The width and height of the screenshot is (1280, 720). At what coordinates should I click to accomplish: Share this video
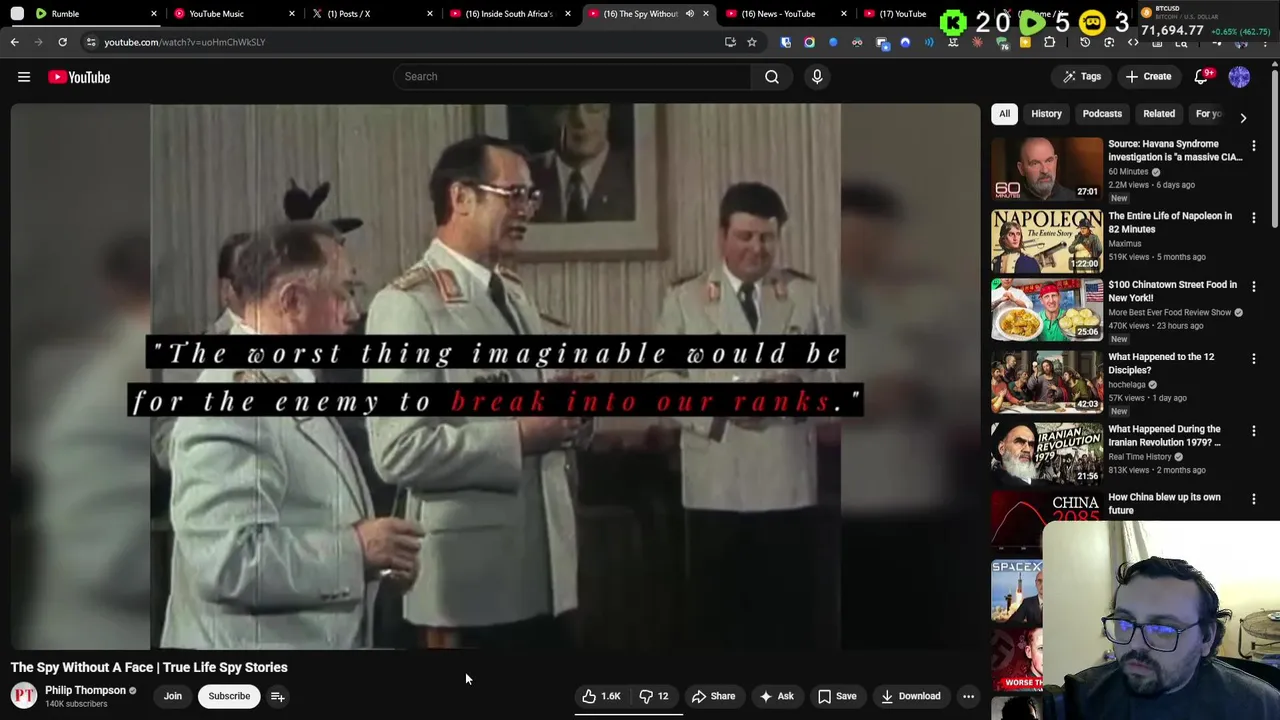pyautogui.click(x=714, y=696)
